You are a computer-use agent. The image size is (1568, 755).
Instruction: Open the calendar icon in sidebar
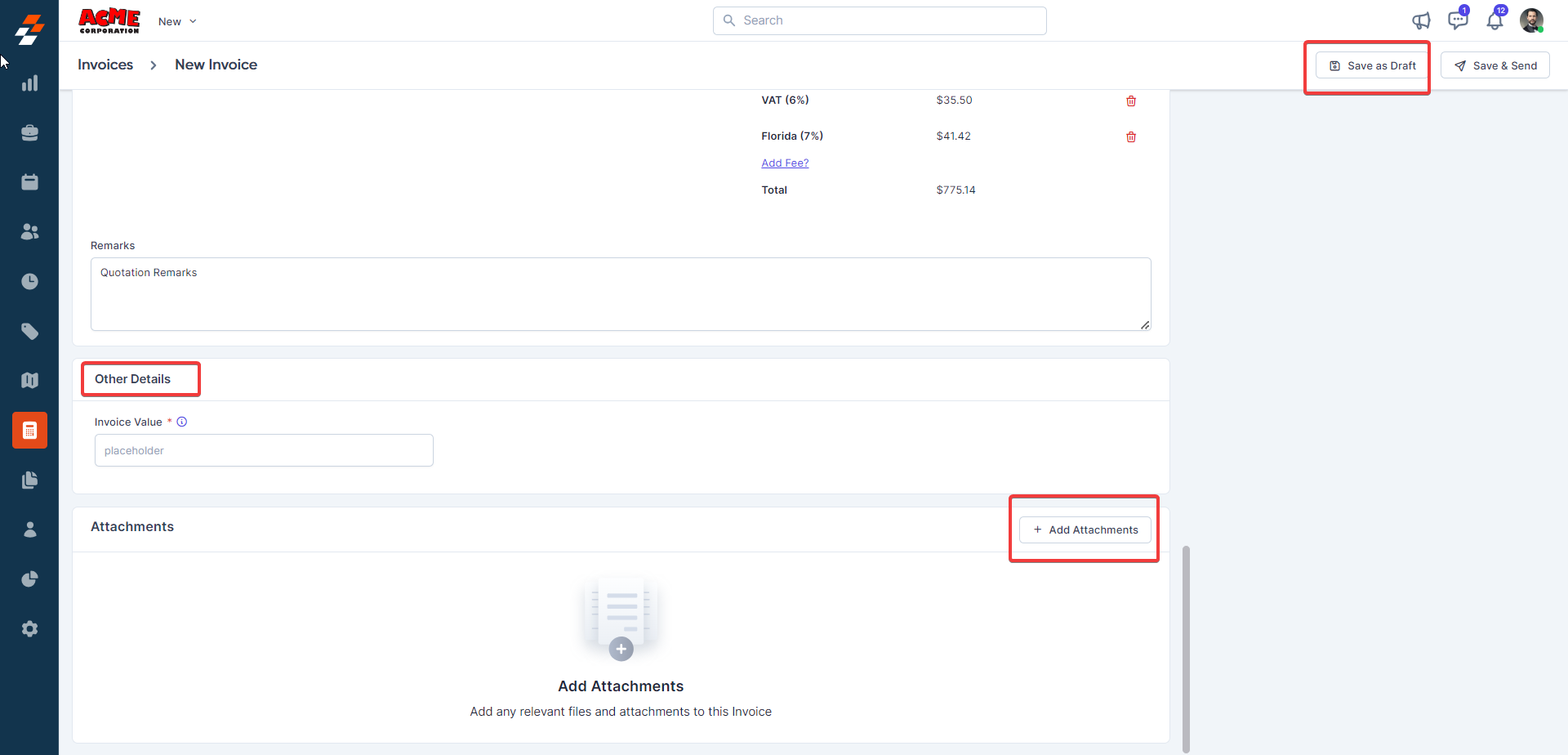[29, 182]
